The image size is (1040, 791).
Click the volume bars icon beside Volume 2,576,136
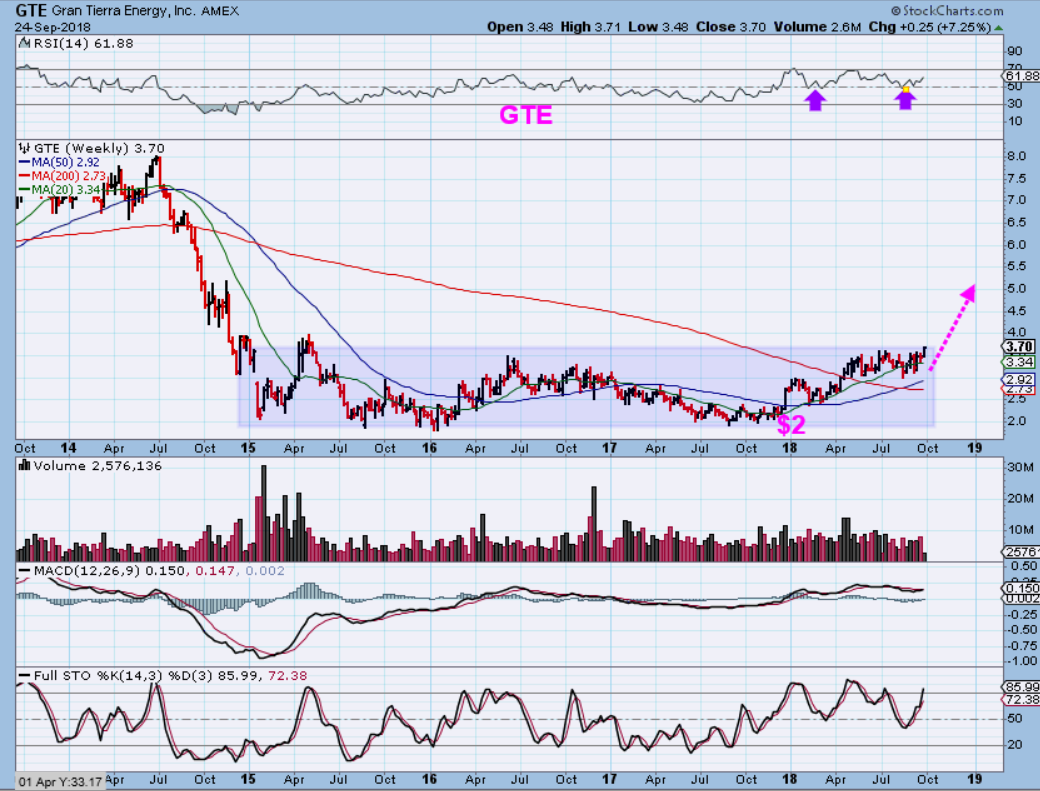pyautogui.click(x=25, y=465)
